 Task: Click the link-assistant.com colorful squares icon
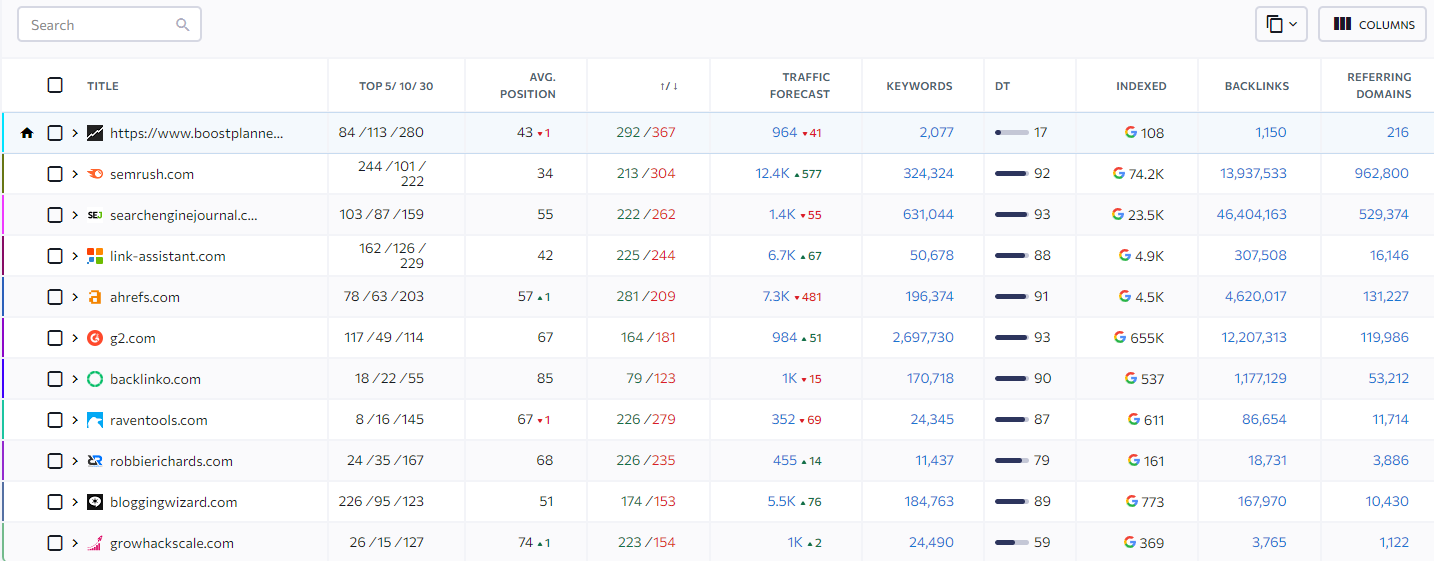pos(95,256)
